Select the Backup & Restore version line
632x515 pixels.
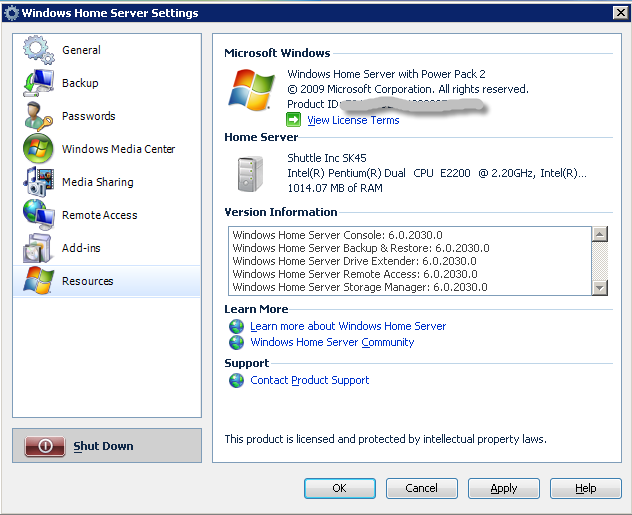[361, 248]
